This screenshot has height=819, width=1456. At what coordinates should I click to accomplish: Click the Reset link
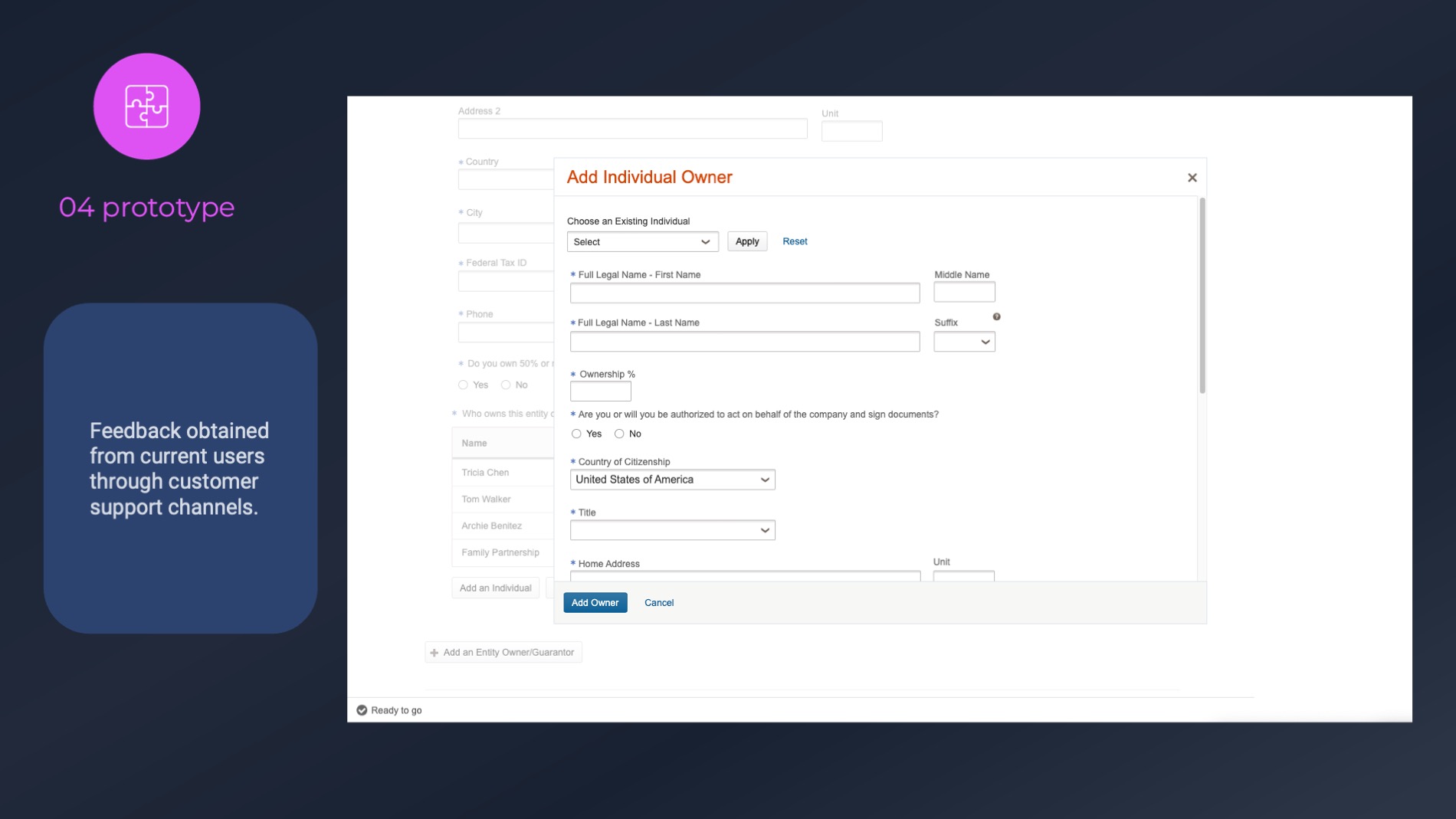[x=795, y=241]
